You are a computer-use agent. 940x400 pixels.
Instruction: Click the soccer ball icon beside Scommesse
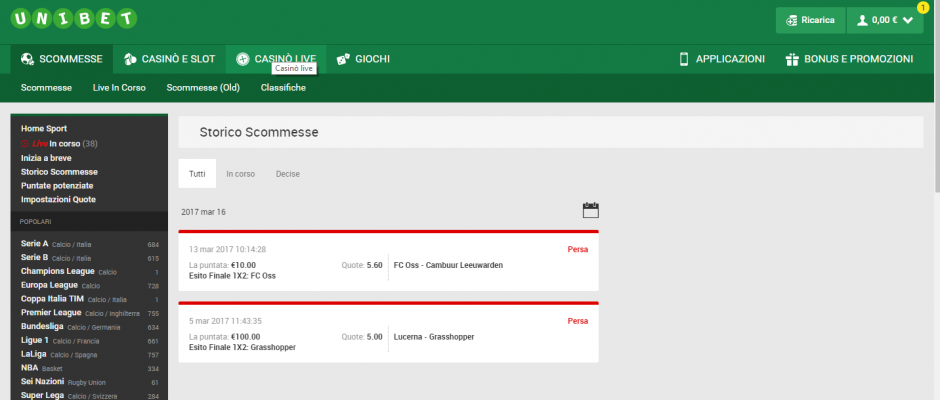point(27,59)
